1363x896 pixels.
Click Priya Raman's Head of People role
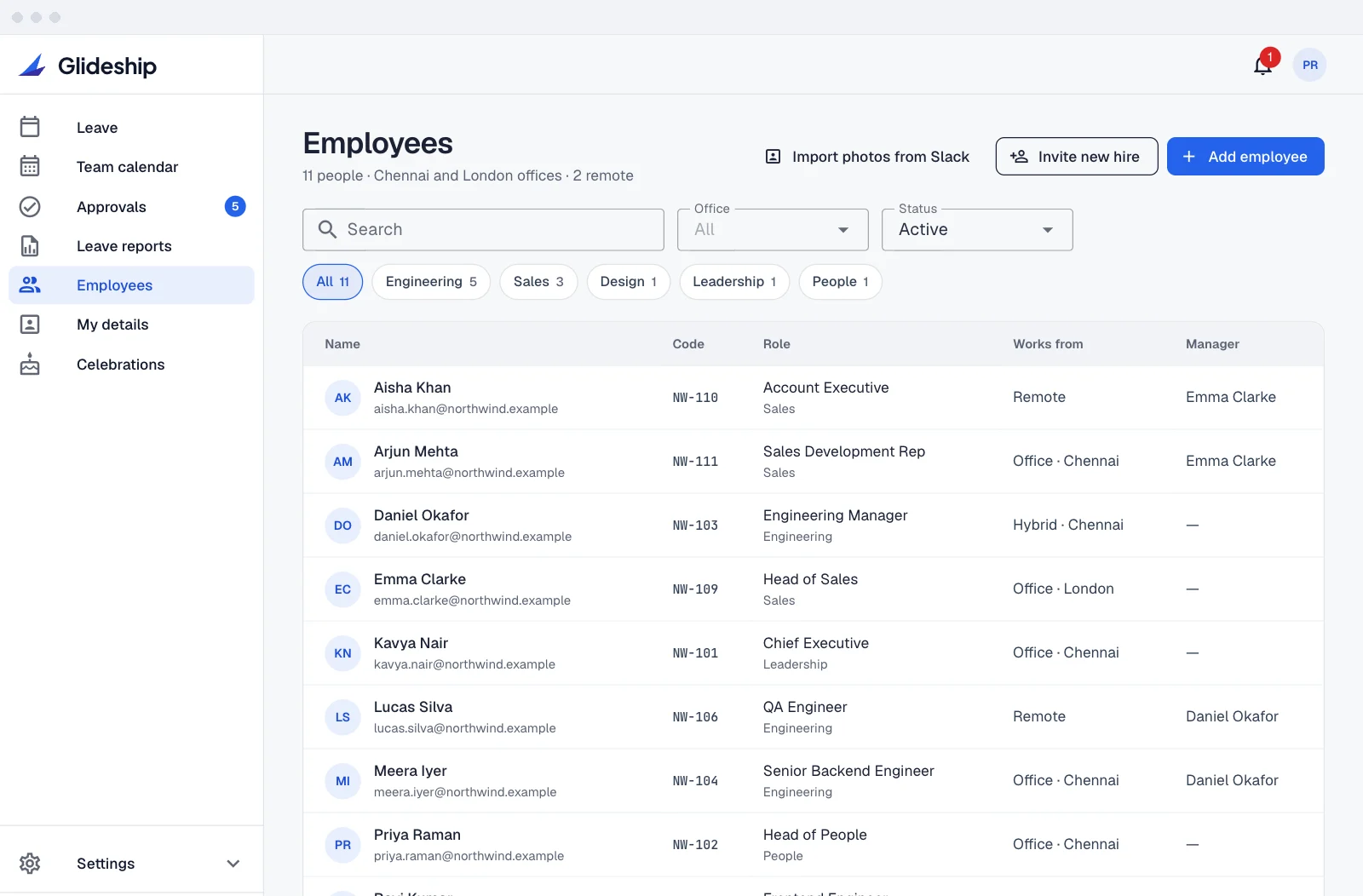coord(814,835)
